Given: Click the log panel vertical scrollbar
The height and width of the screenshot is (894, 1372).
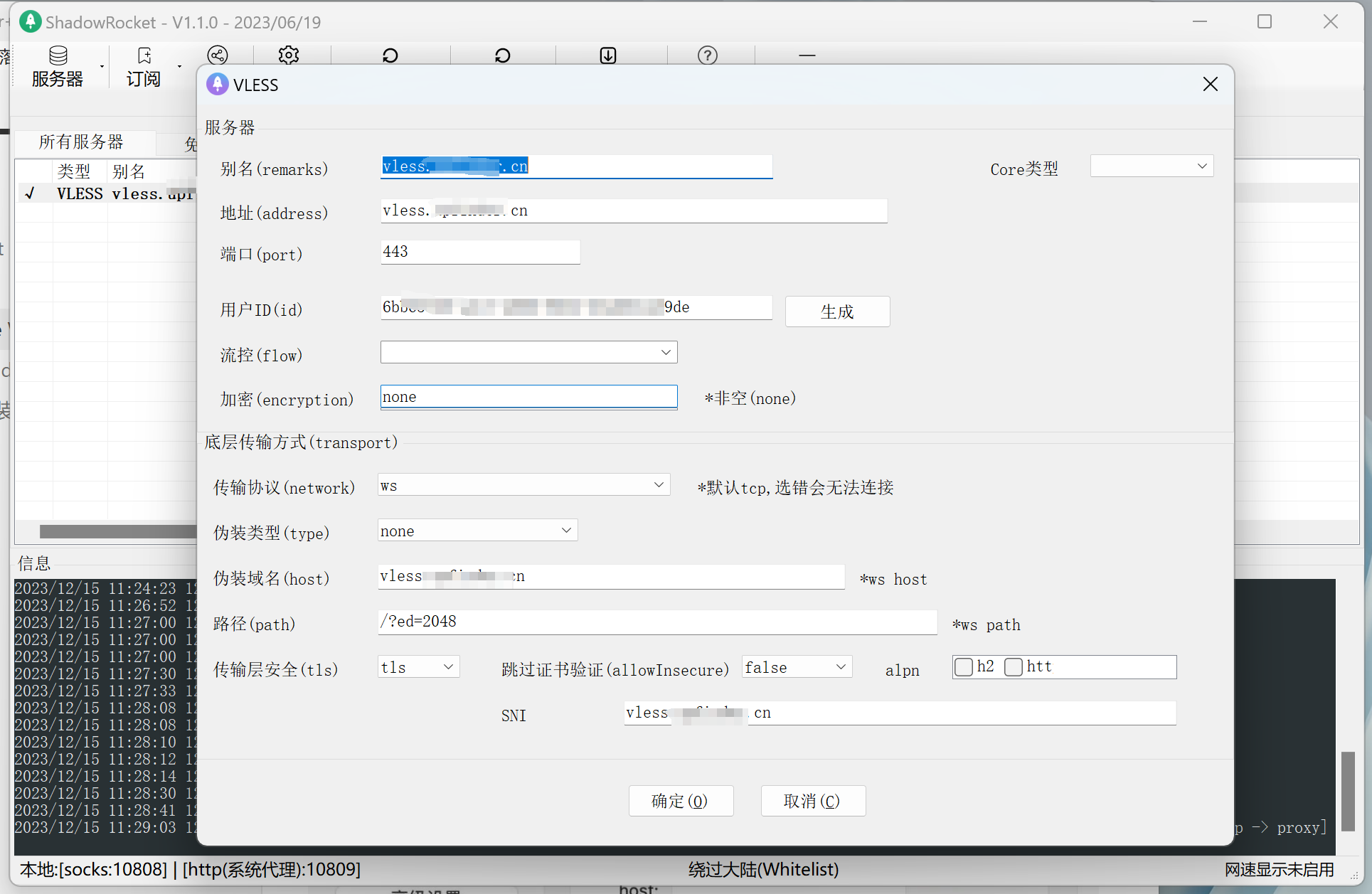Looking at the screenshot, I should [1348, 791].
